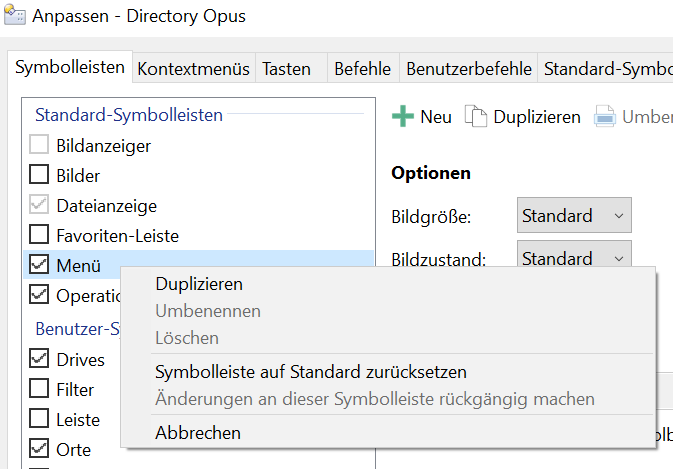673x469 pixels.
Task: Select the Dateianzeige list entry text
Action: click(106, 206)
